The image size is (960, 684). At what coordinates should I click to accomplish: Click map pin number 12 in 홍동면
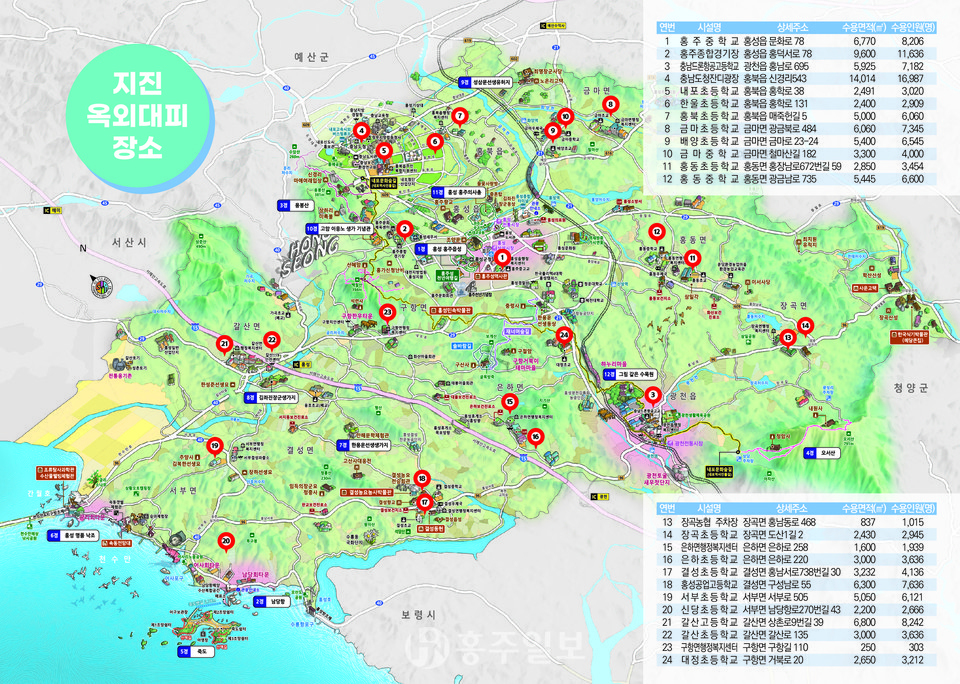[656, 232]
